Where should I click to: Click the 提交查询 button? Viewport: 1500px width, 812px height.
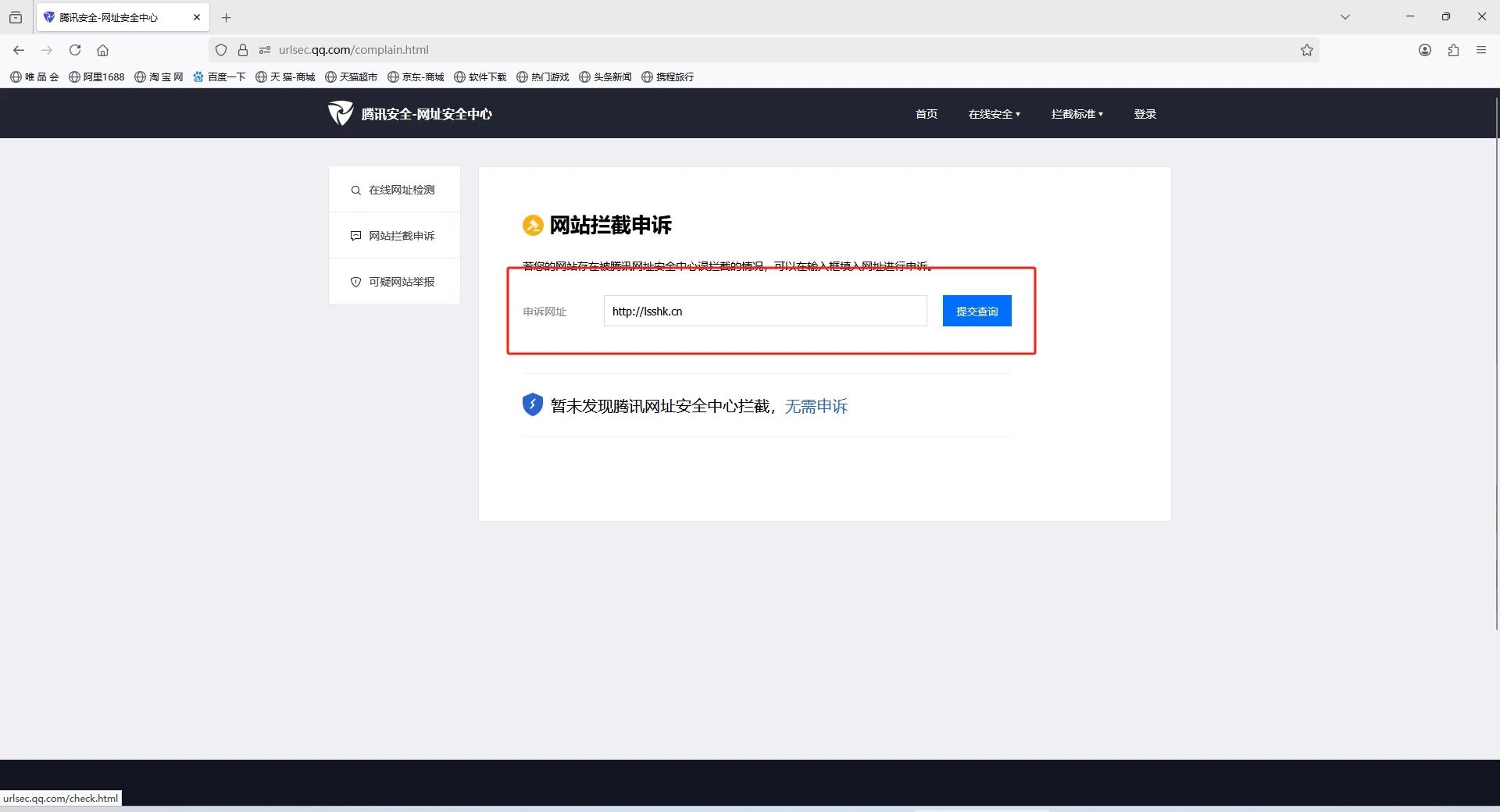coord(977,311)
